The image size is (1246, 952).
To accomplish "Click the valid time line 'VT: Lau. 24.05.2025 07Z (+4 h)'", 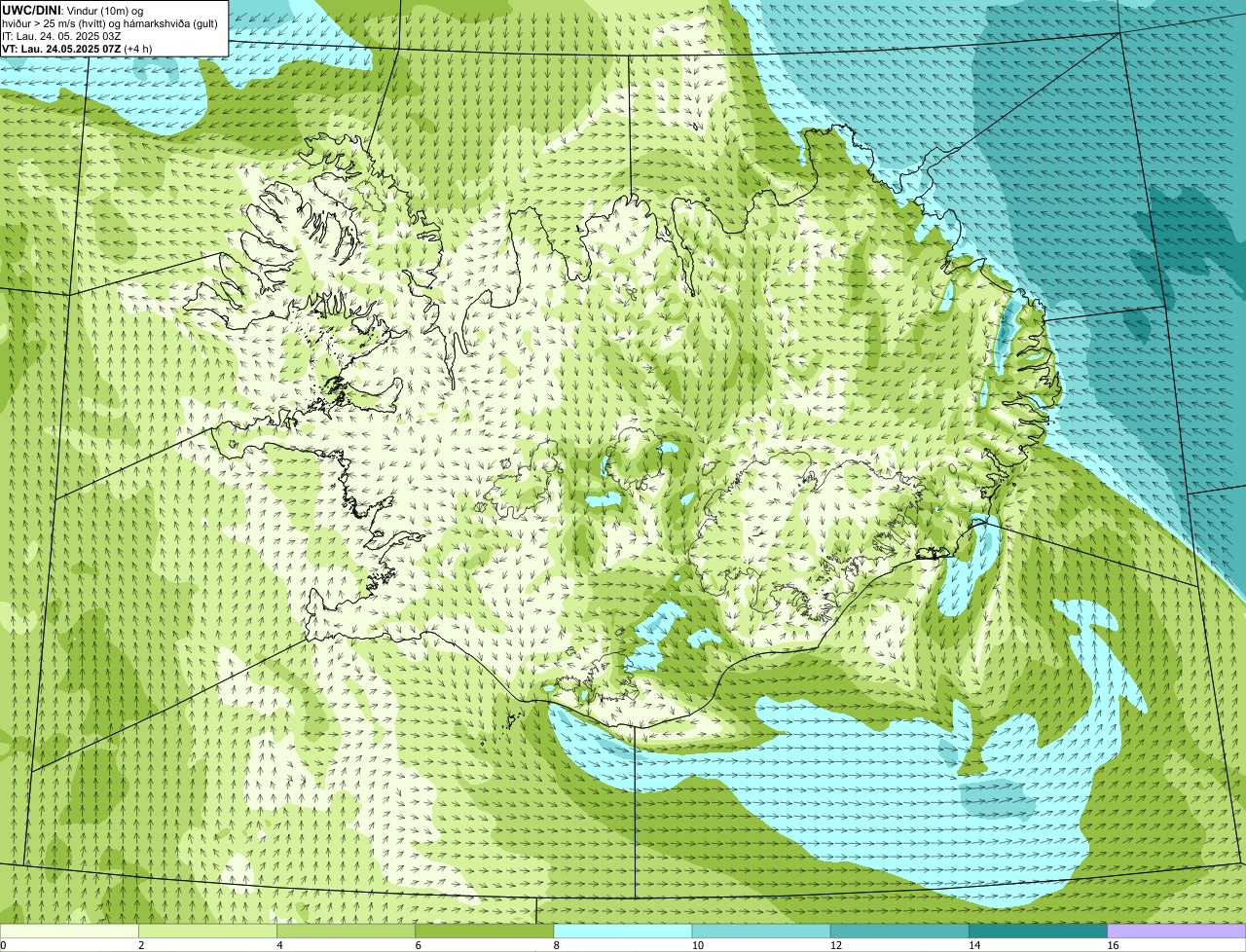I will [x=77, y=49].
